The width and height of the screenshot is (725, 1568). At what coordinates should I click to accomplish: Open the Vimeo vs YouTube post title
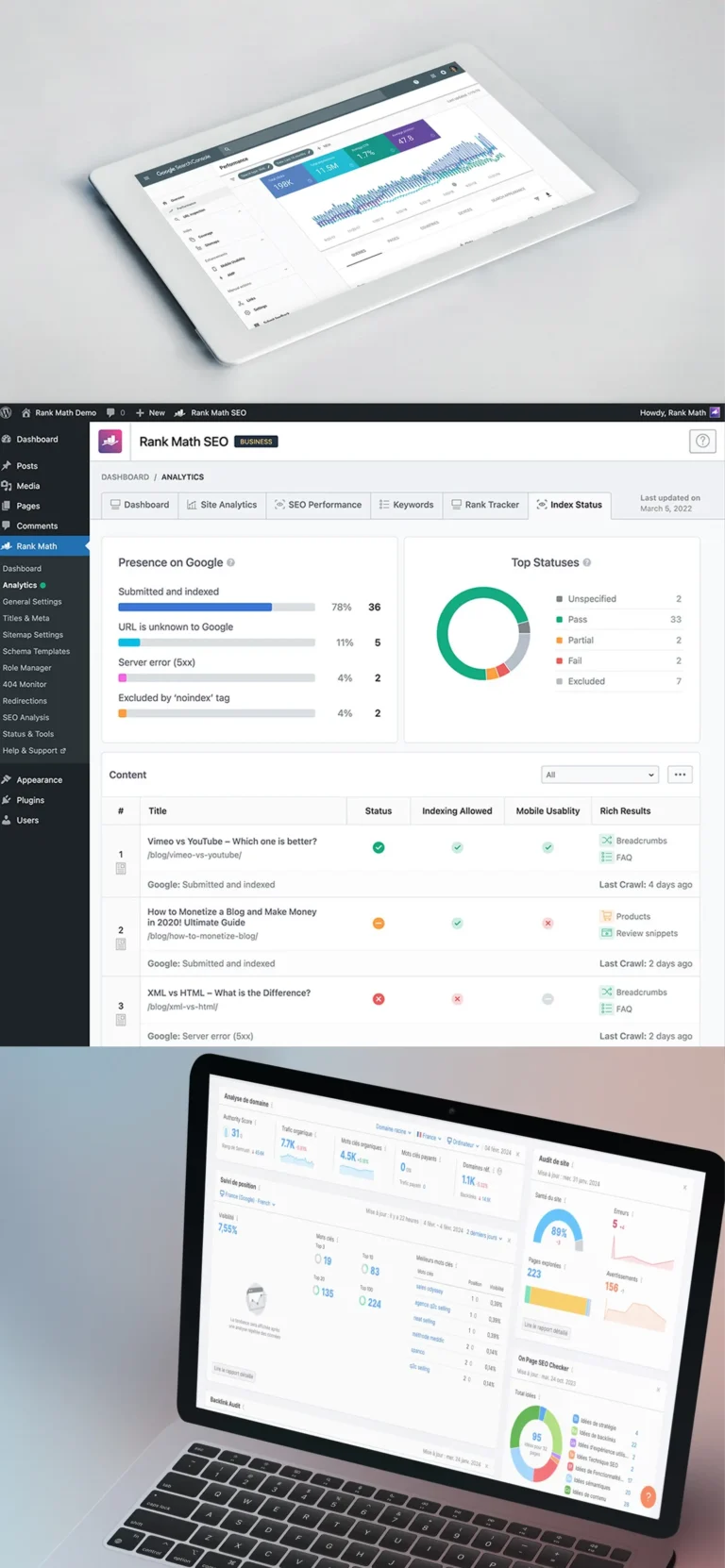click(232, 842)
